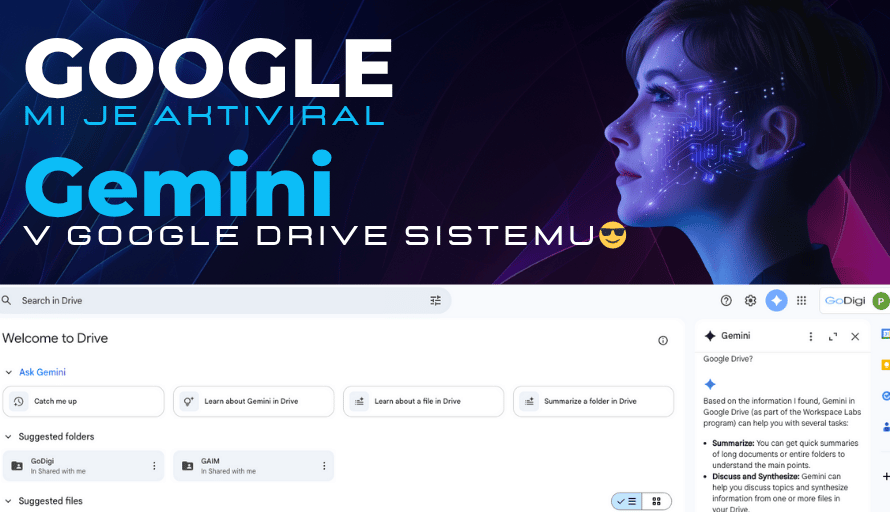
Task: Switch to grid layout view
Action: pyautogui.click(x=656, y=501)
